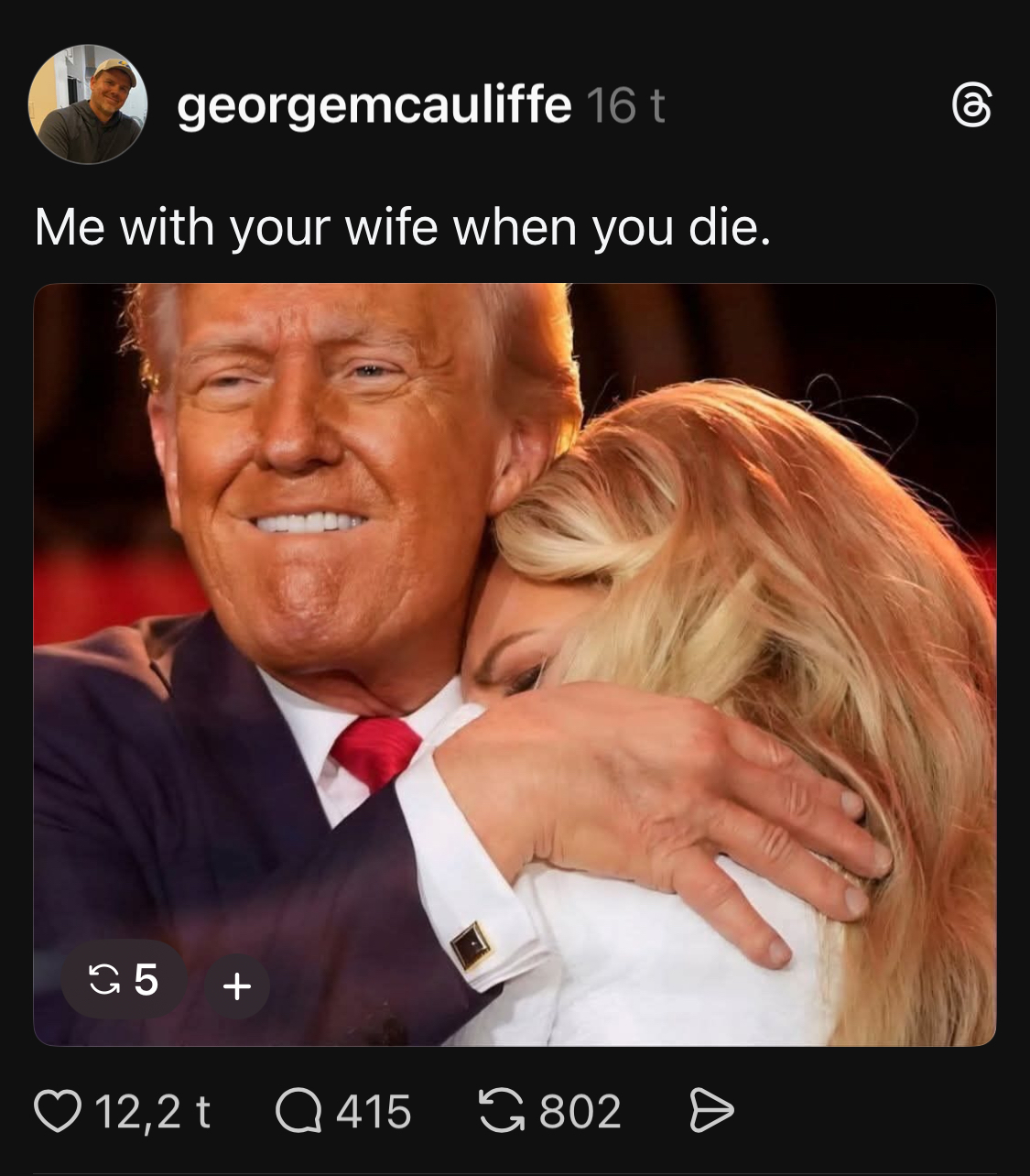Open the 415 replies count

tap(373, 1112)
